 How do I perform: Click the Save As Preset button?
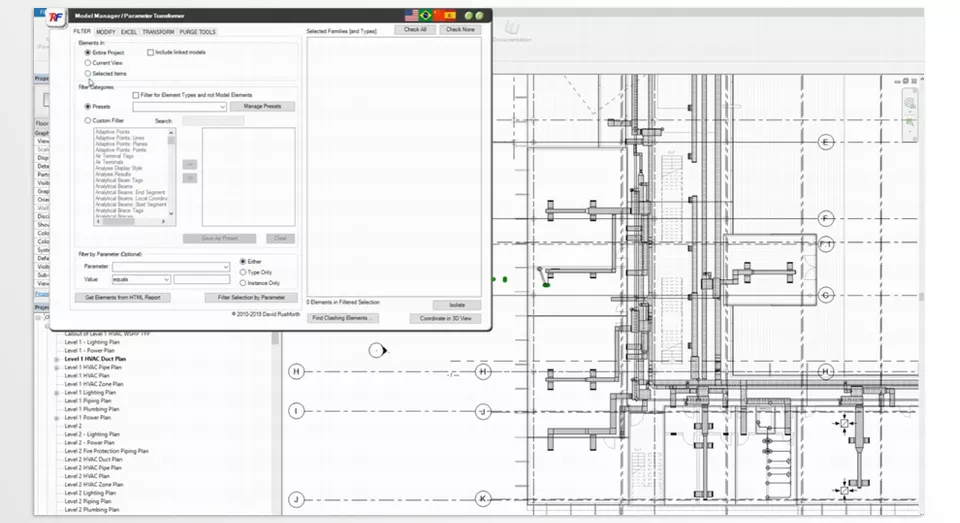[x=219, y=238]
